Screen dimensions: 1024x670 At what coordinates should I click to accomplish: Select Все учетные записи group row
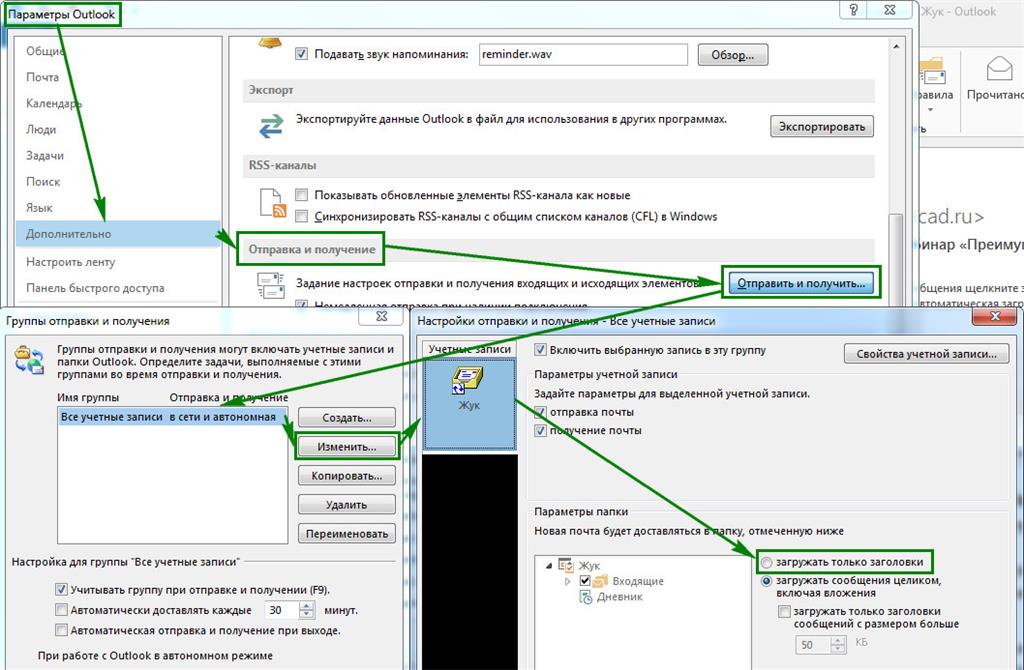pos(172,417)
